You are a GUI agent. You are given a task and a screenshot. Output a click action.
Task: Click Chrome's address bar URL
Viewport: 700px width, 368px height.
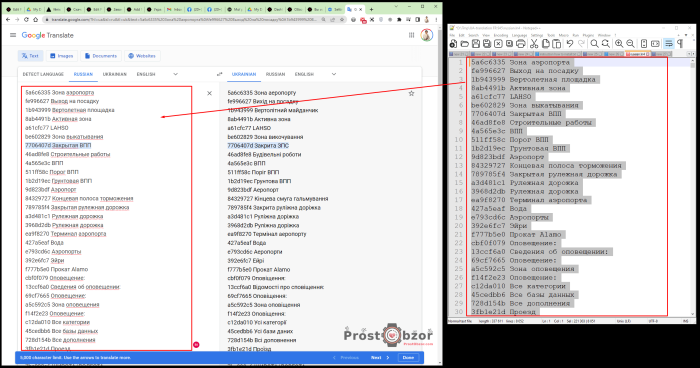183,20
